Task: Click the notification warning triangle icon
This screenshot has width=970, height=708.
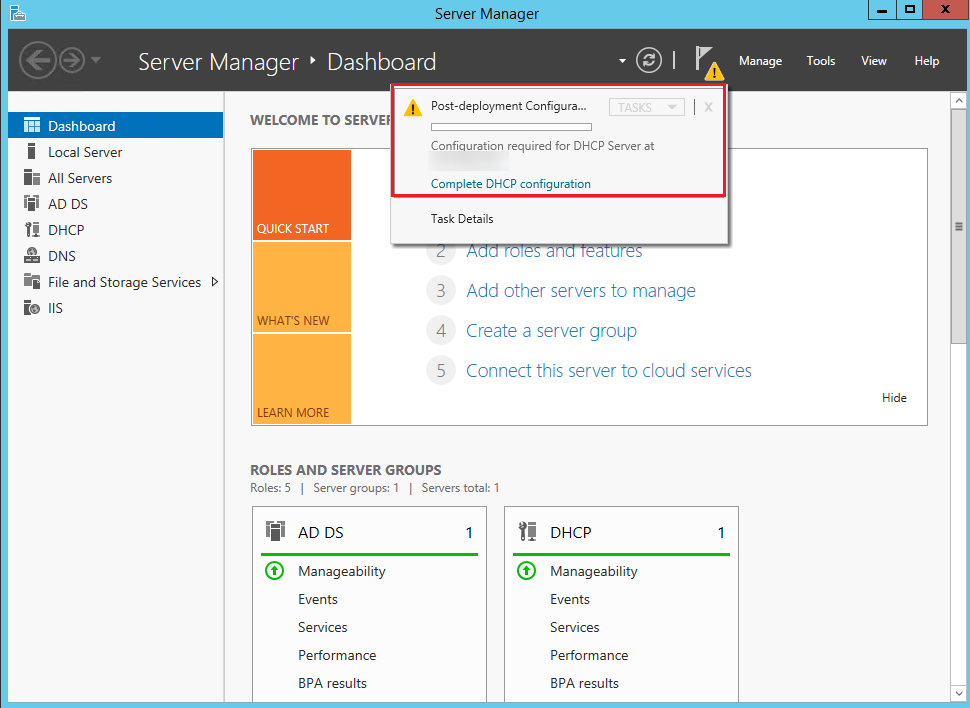Action: [x=413, y=108]
